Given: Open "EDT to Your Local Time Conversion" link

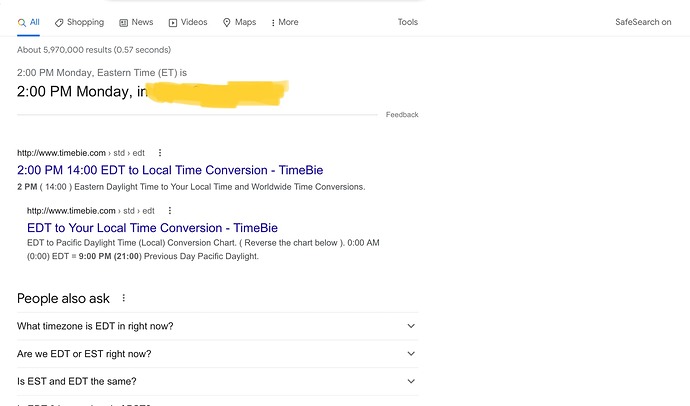Looking at the screenshot, I should pos(152,228).
